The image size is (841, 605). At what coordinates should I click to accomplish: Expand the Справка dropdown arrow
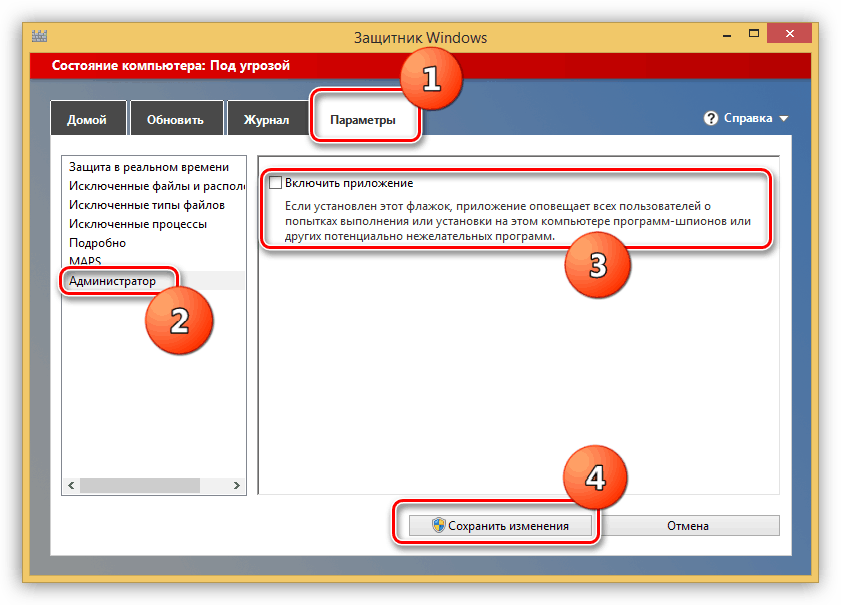[x=784, y=119]
